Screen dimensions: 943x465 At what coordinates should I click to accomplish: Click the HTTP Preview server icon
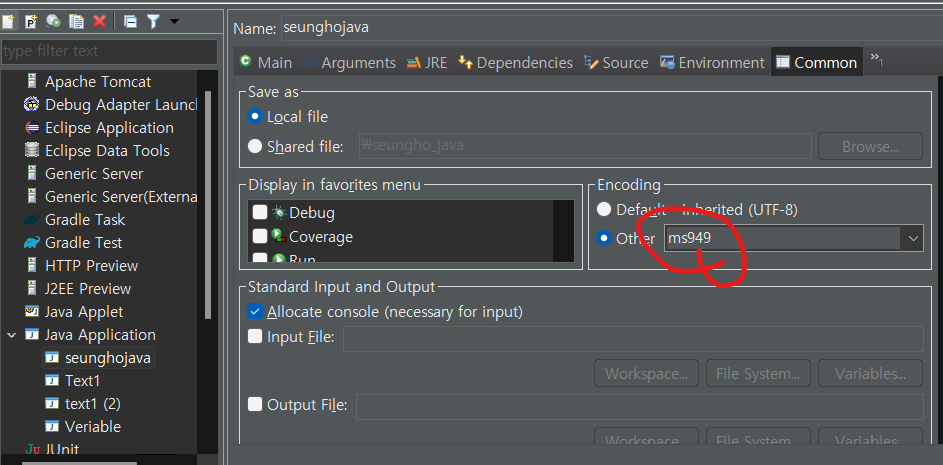32,265
